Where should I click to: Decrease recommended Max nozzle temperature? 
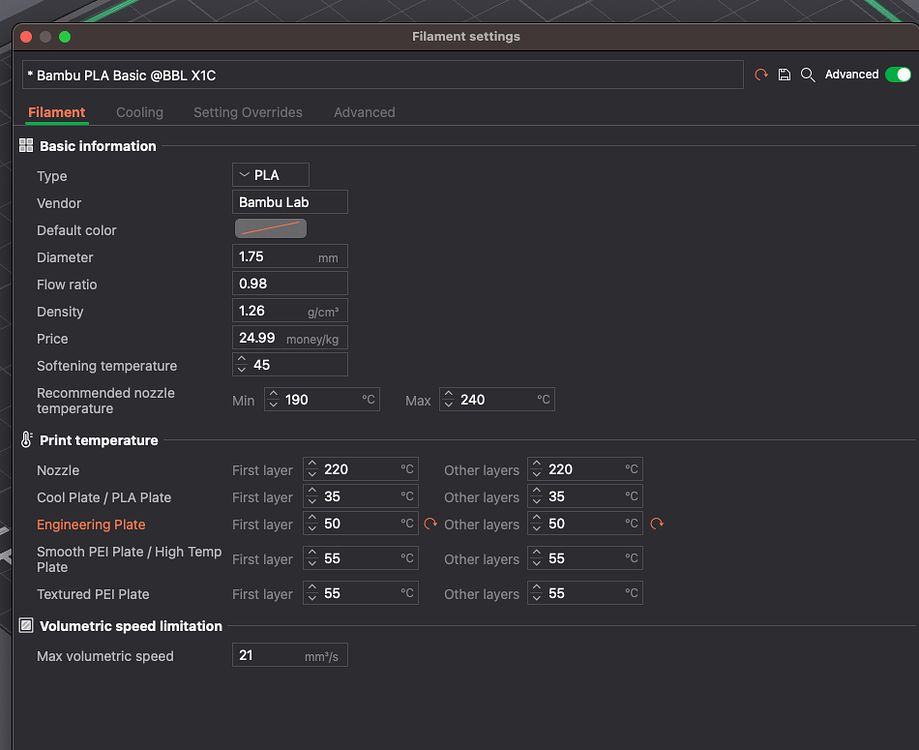tap(449, 405)
